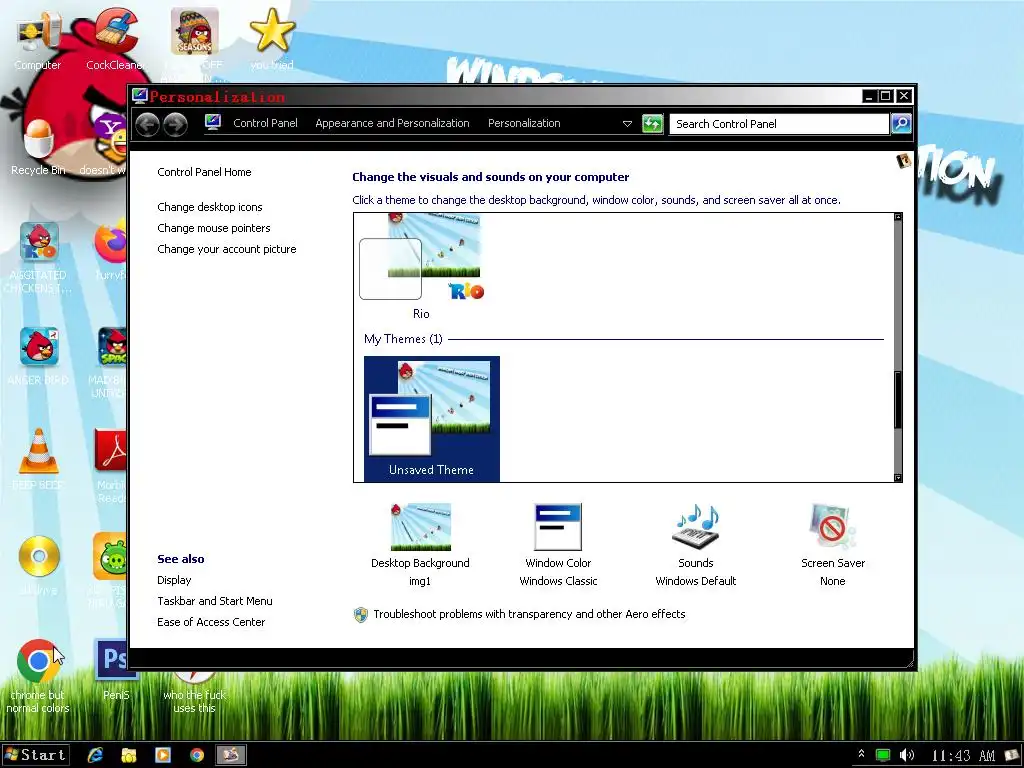The width and height of the screenshot is (1024, 768).
Task: Click the theme list scroll down arrow
Action: [x=898, y=478]
